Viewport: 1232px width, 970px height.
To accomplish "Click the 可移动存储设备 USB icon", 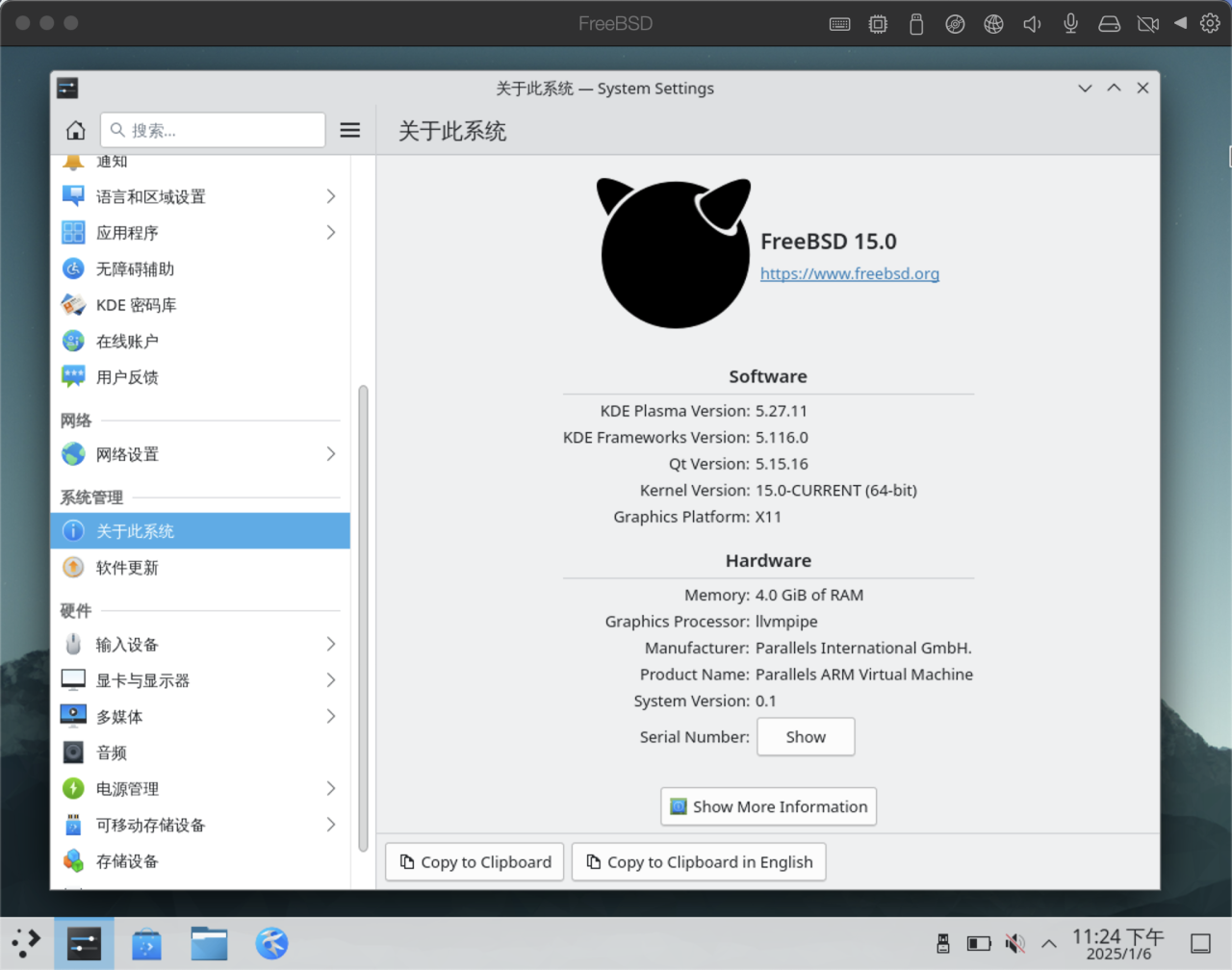I will [x=73, y=825].
